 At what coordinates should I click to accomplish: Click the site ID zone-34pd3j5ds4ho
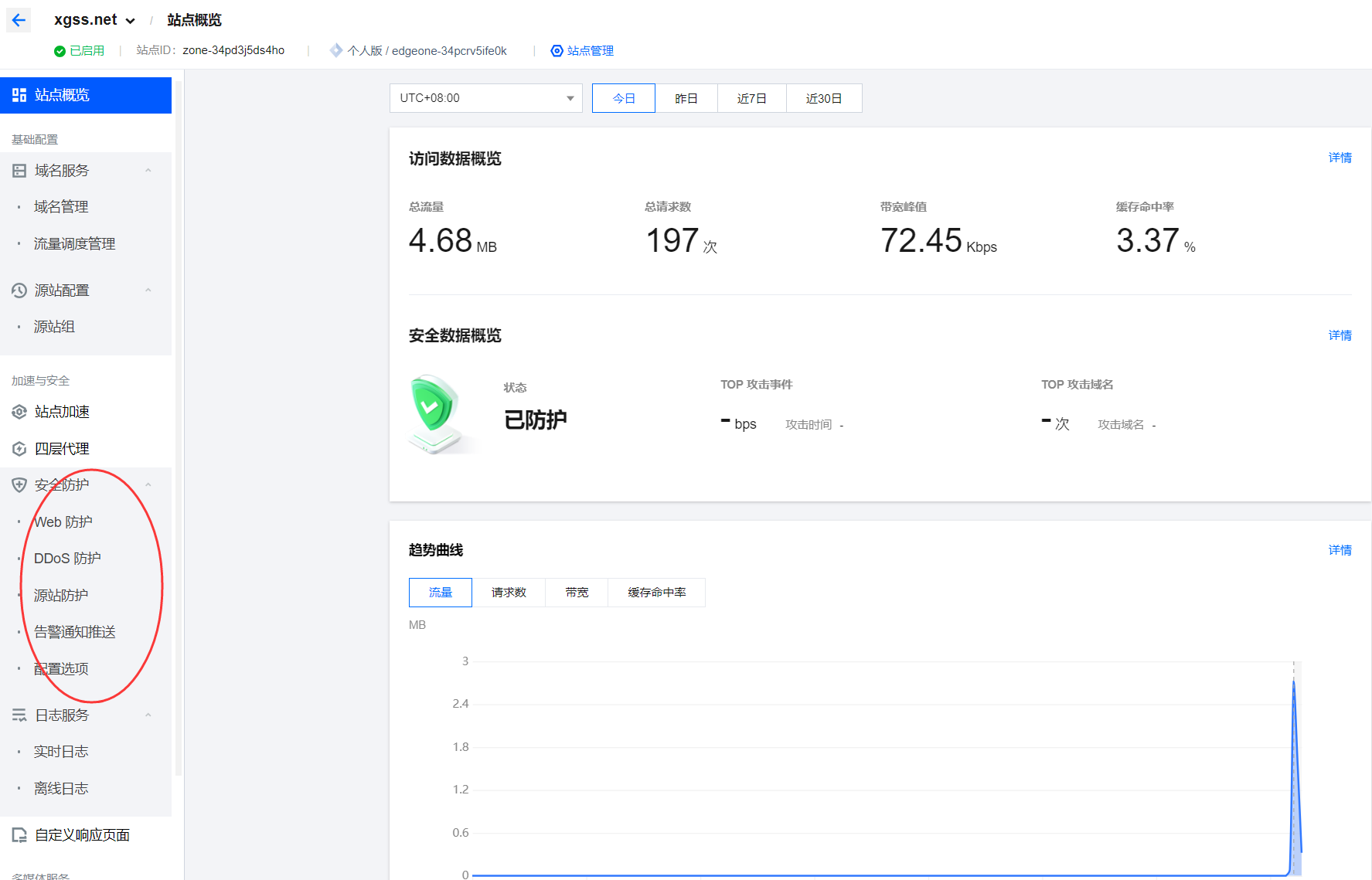233,50
